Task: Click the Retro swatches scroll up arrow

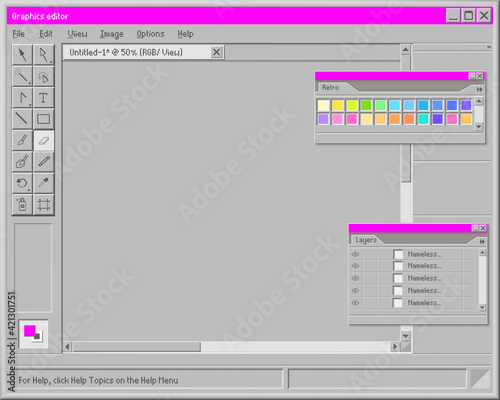Action: 479,101
